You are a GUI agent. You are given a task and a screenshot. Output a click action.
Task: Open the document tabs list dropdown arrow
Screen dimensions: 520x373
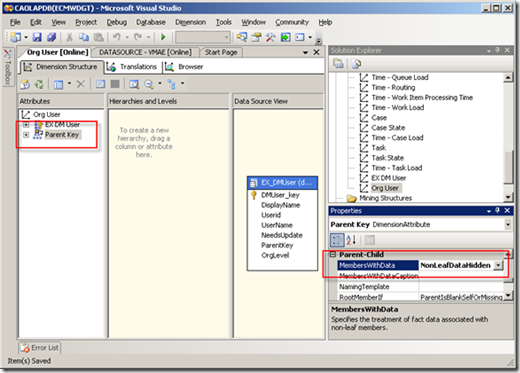pyautogui.click(x=305, y=53)
